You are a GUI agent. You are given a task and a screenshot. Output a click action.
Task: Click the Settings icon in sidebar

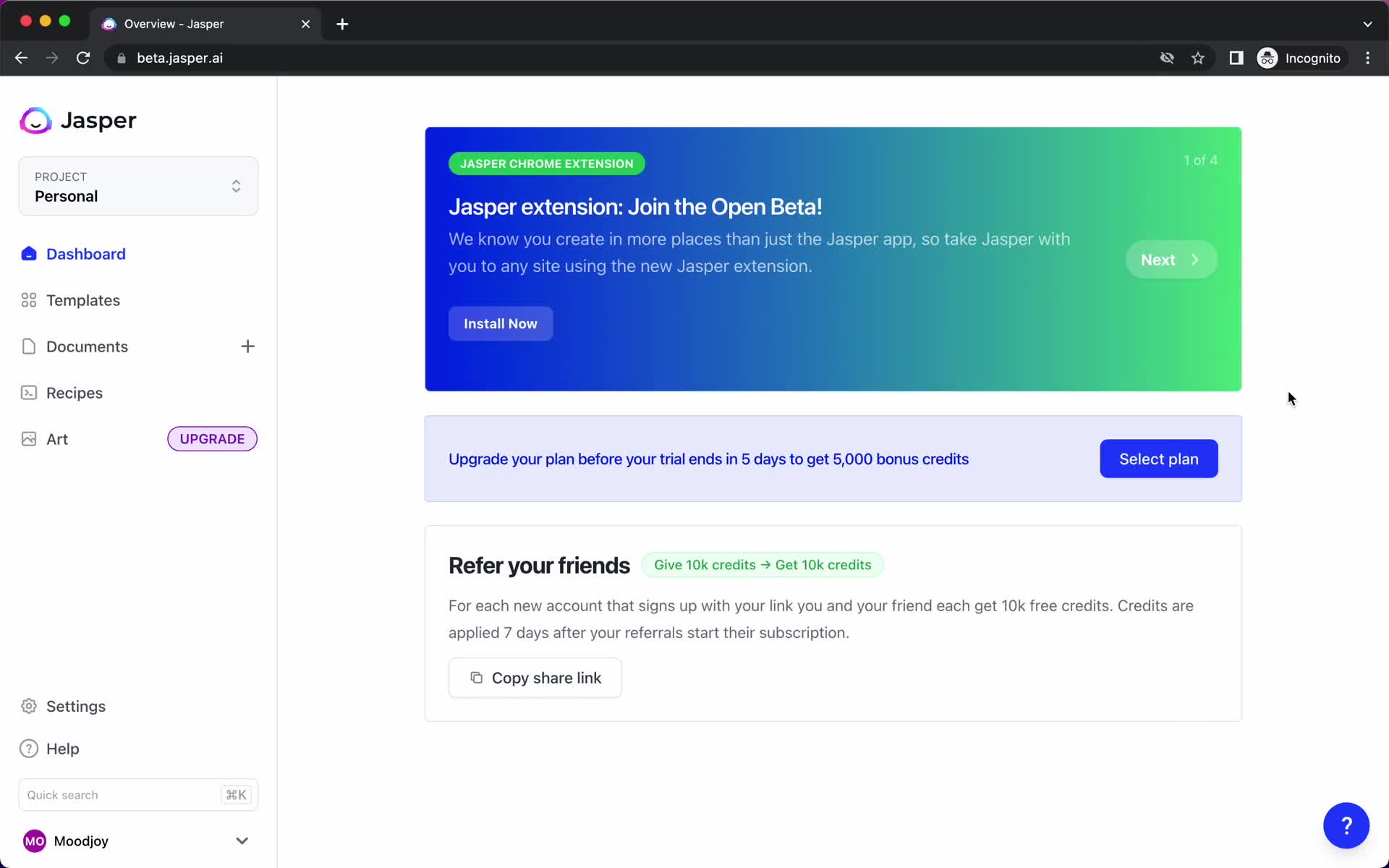(x=28, y=706)
